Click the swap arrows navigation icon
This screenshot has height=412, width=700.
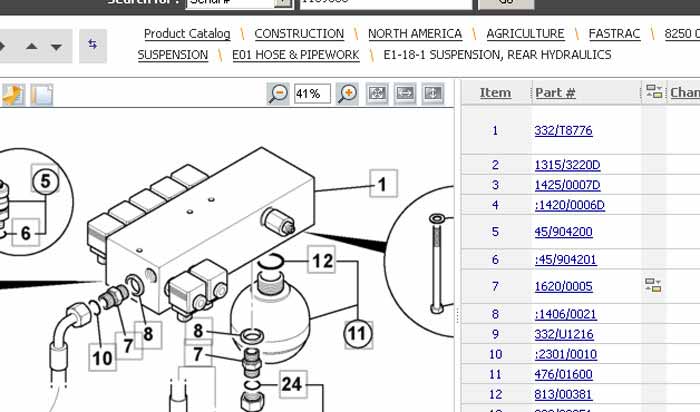(93, 45)
